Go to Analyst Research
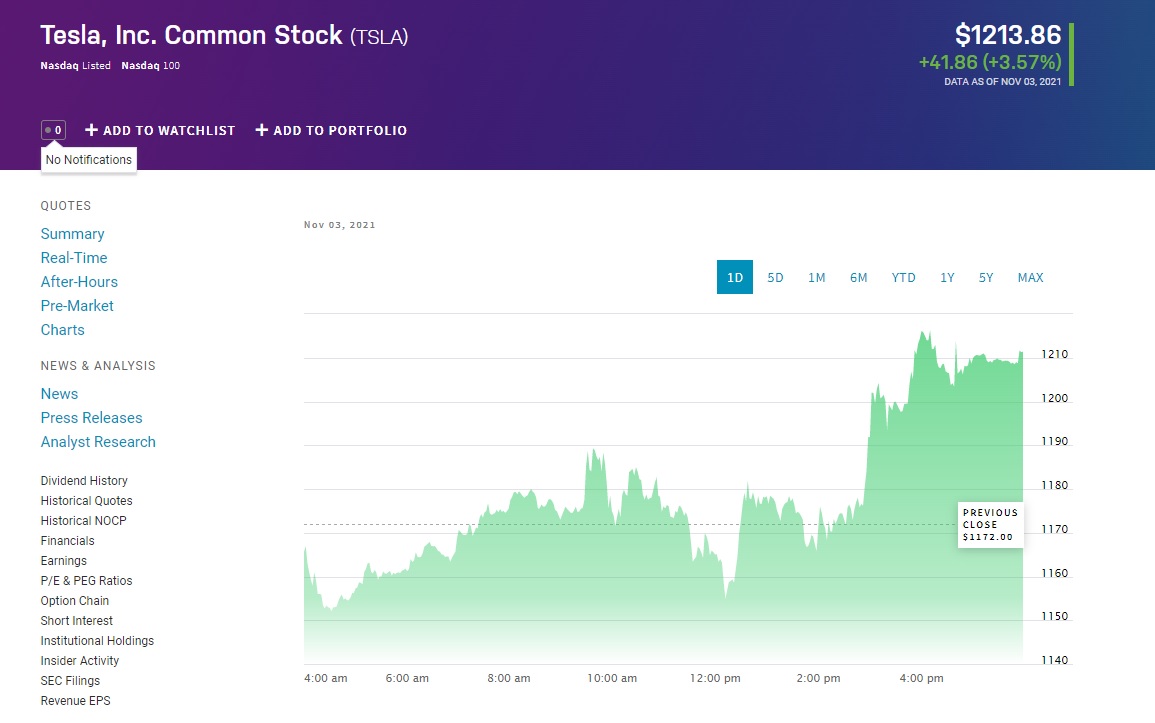This screenshot has width=1155, height=723. coord(98,442)
